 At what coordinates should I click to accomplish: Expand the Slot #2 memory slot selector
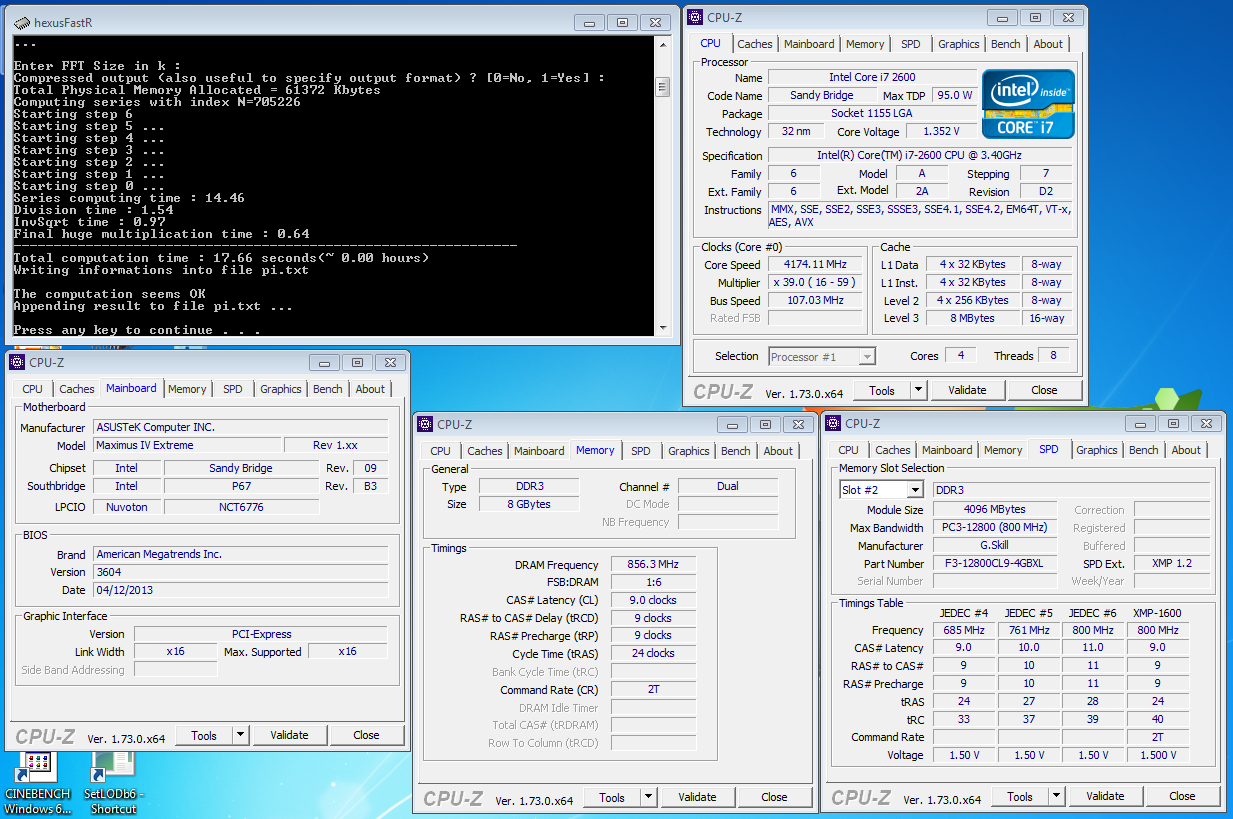915,490
